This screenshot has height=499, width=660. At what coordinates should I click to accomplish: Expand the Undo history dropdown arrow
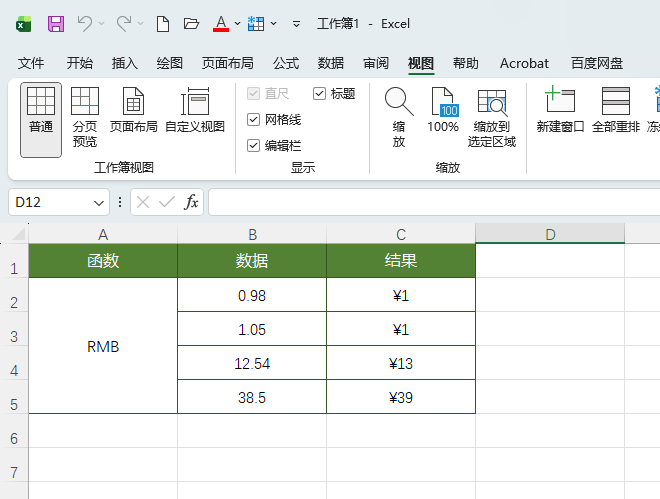[x=101, y=24]
